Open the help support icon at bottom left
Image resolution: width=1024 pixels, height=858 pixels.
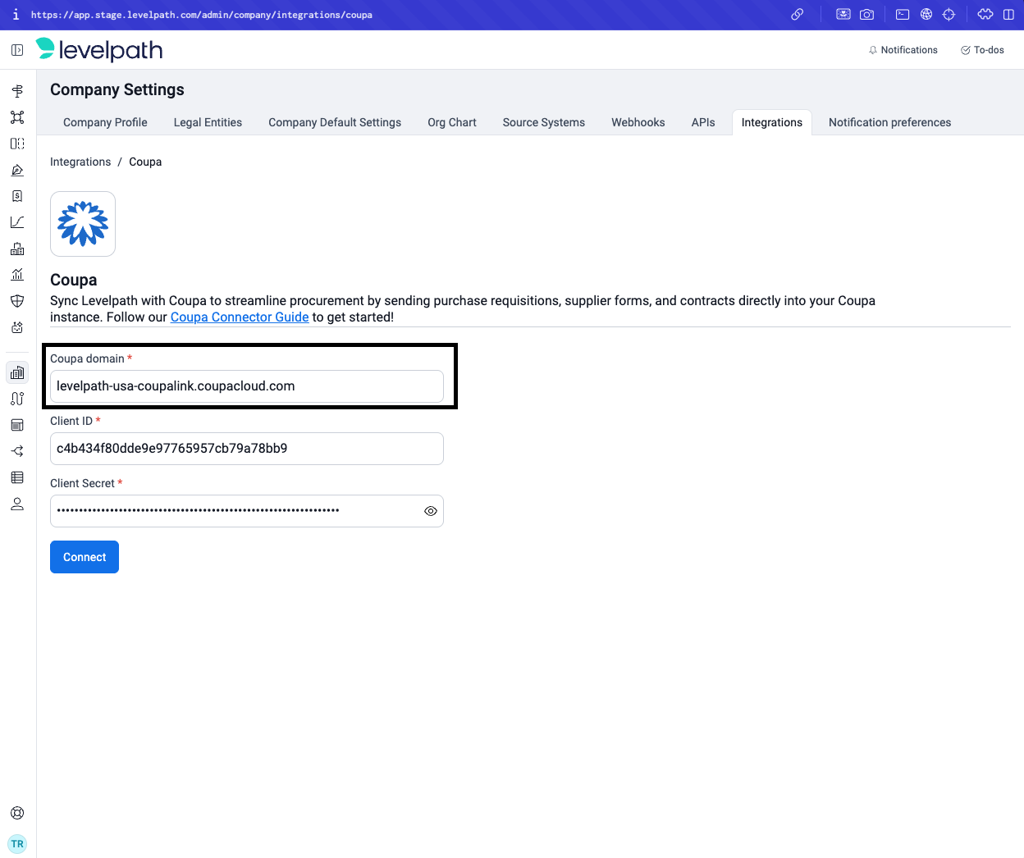[x=17, y=813]
